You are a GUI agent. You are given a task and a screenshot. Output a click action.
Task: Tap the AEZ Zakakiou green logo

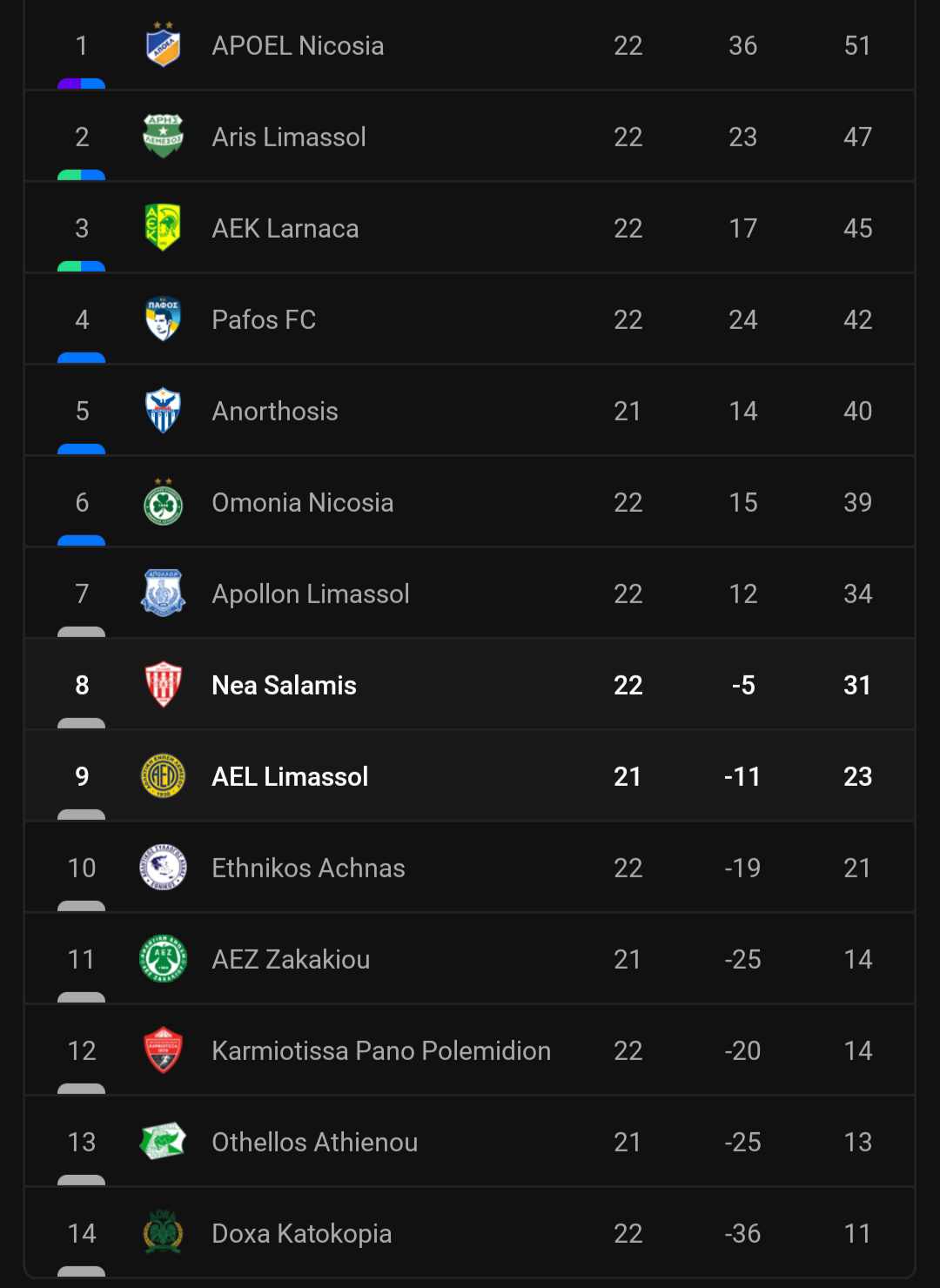tap(163, 959)
